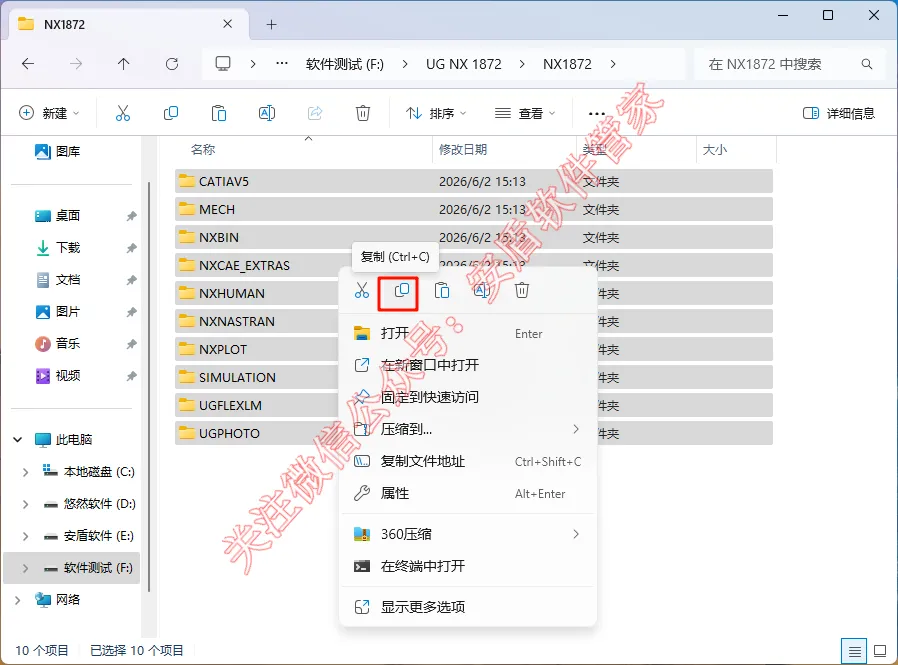Open a new tab with the plus button
The width and height of the screenshot is (898, 665).
coord(271,25)
